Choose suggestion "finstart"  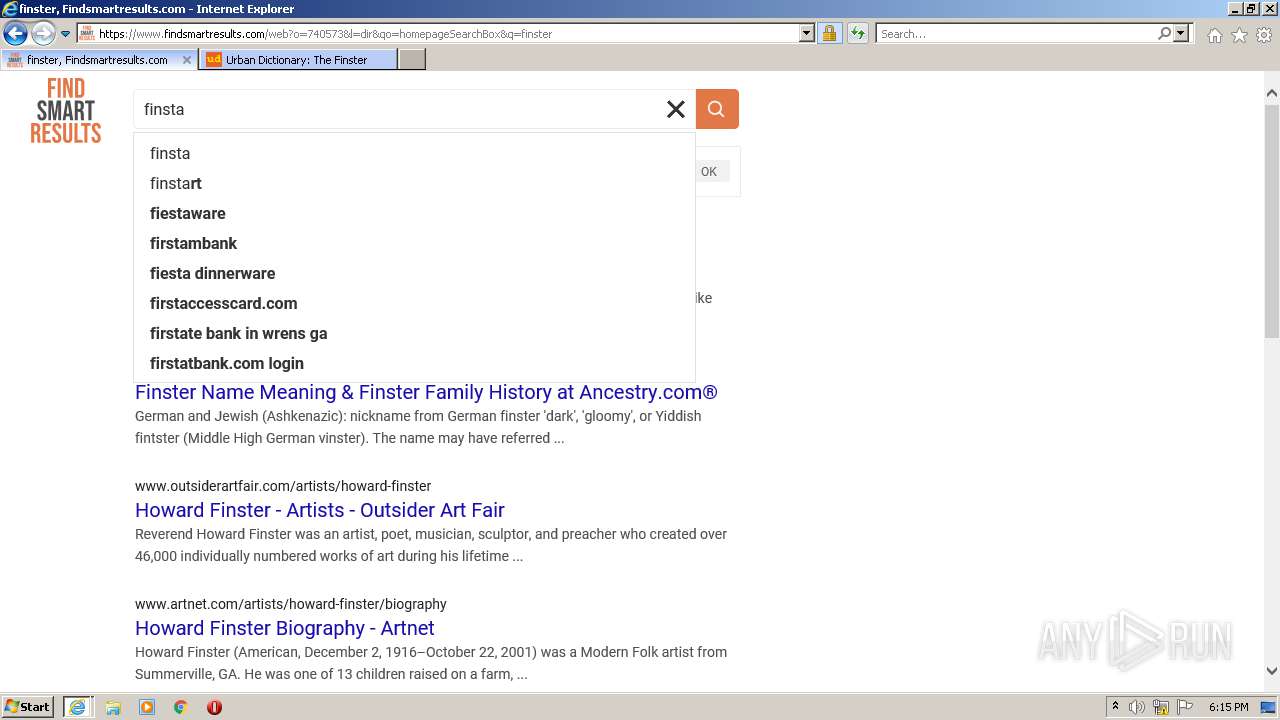pos(414,183)
